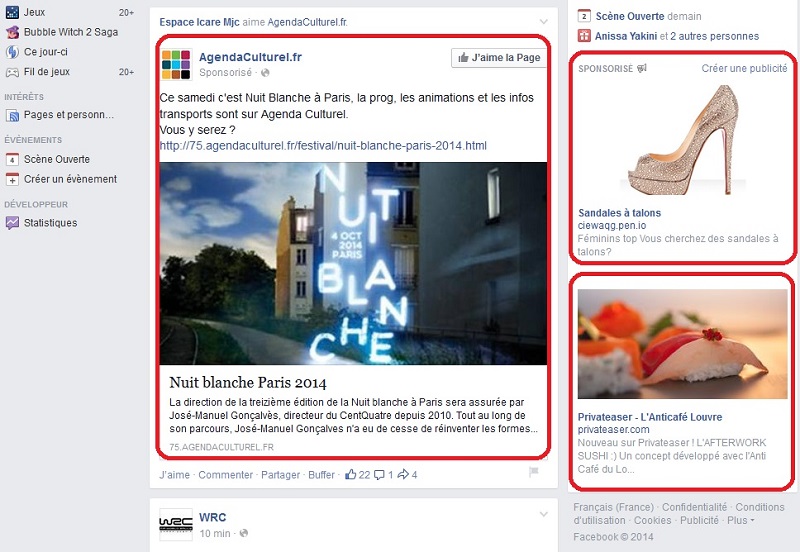The height and width of the screenshot is (552, 800).
Task: Open the sushi Privateaser ad image
Action: (x=682, y=344)
